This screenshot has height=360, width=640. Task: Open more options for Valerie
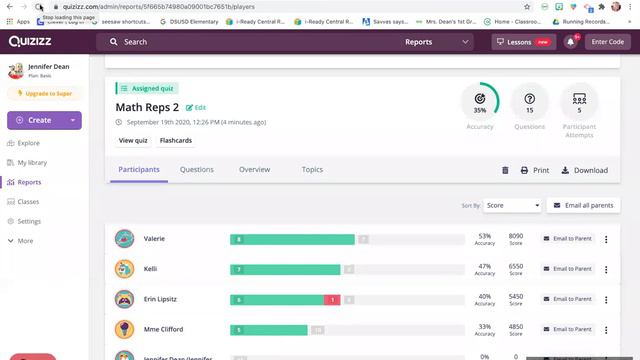pos(606,239)
